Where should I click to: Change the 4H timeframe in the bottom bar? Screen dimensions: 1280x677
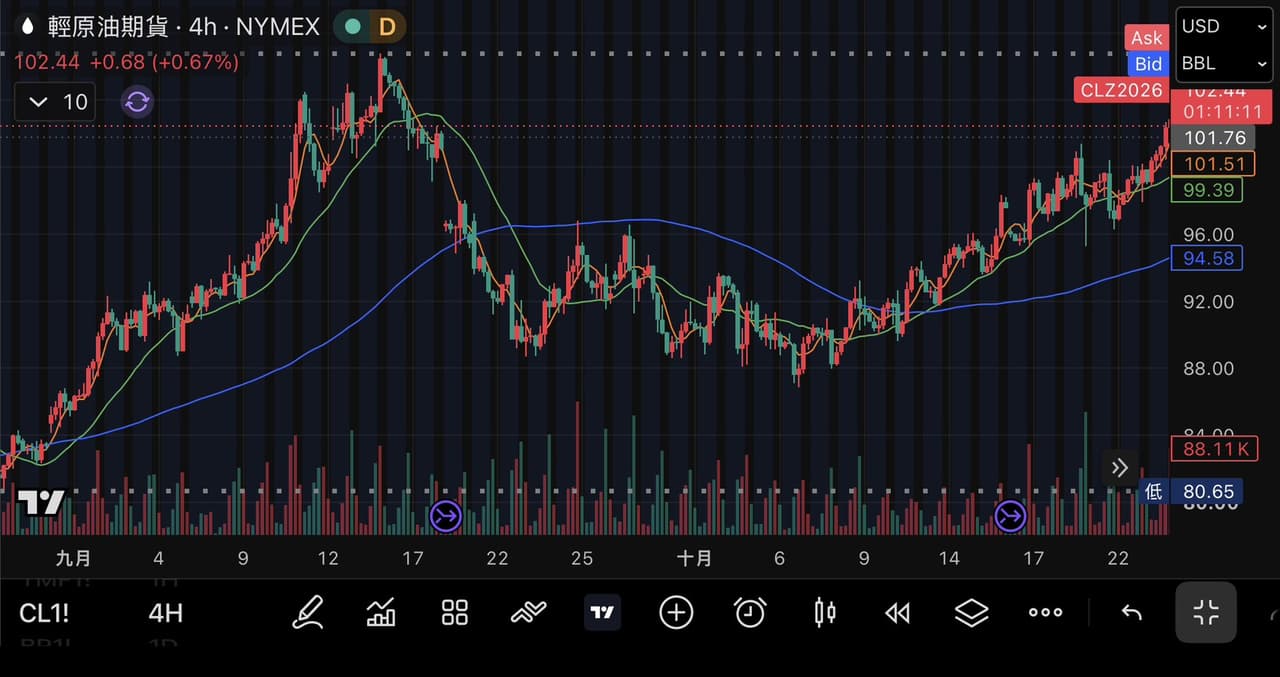pyautogui.click(x=166, y=613)
